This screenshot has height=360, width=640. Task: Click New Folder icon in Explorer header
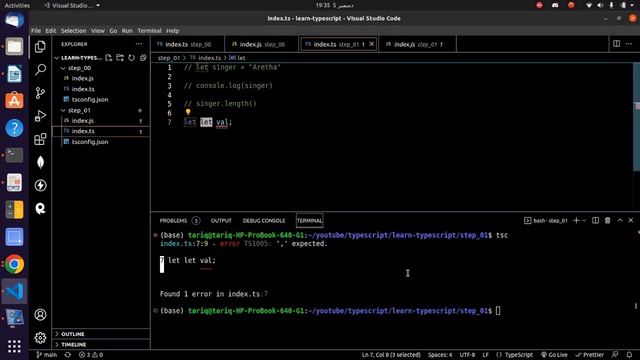click(x=120, y=58)
